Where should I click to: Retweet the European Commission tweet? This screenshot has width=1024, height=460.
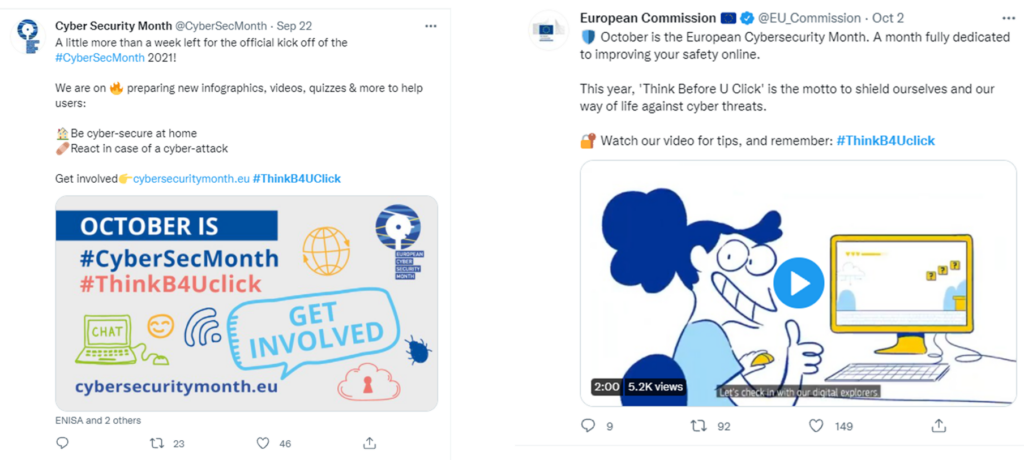699,426
